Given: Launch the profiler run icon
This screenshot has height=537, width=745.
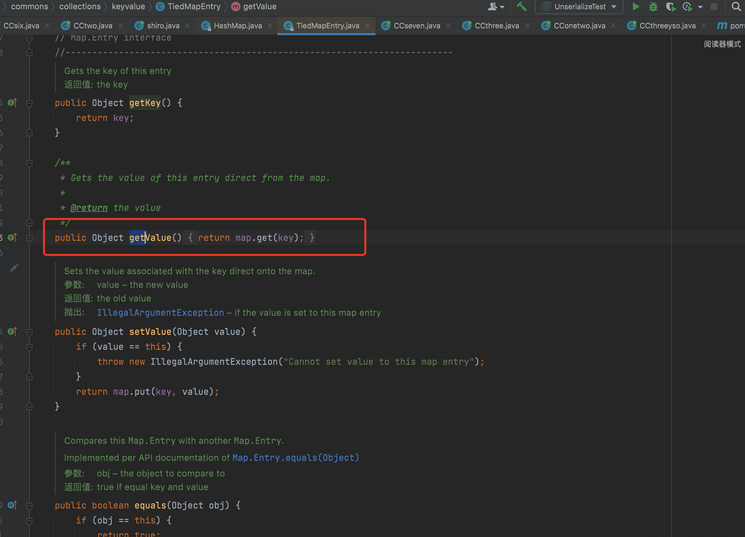Looking at the screenshot, I should tap(687, 7).
